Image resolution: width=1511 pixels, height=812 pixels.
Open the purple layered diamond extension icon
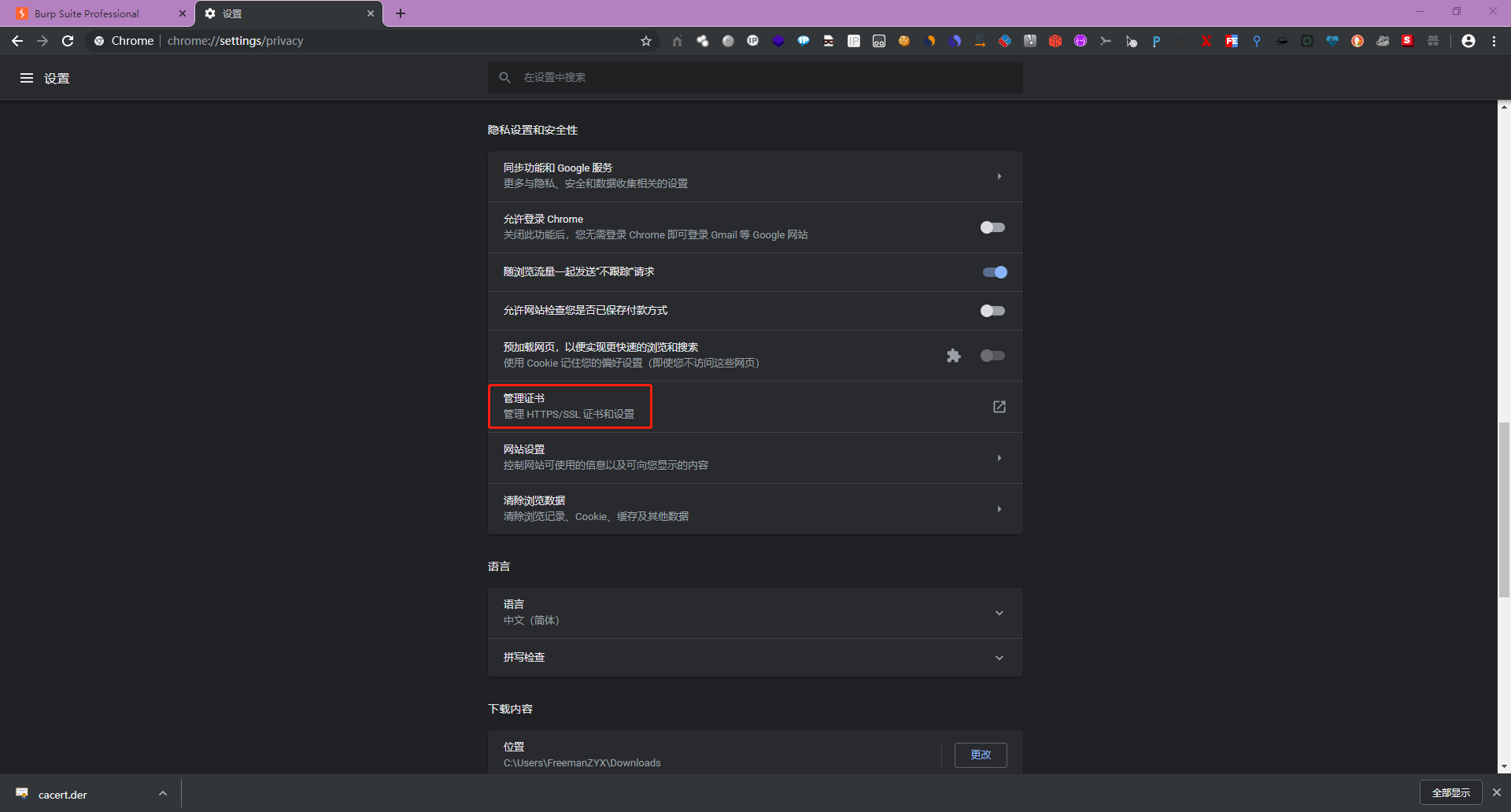coord(778,41)
